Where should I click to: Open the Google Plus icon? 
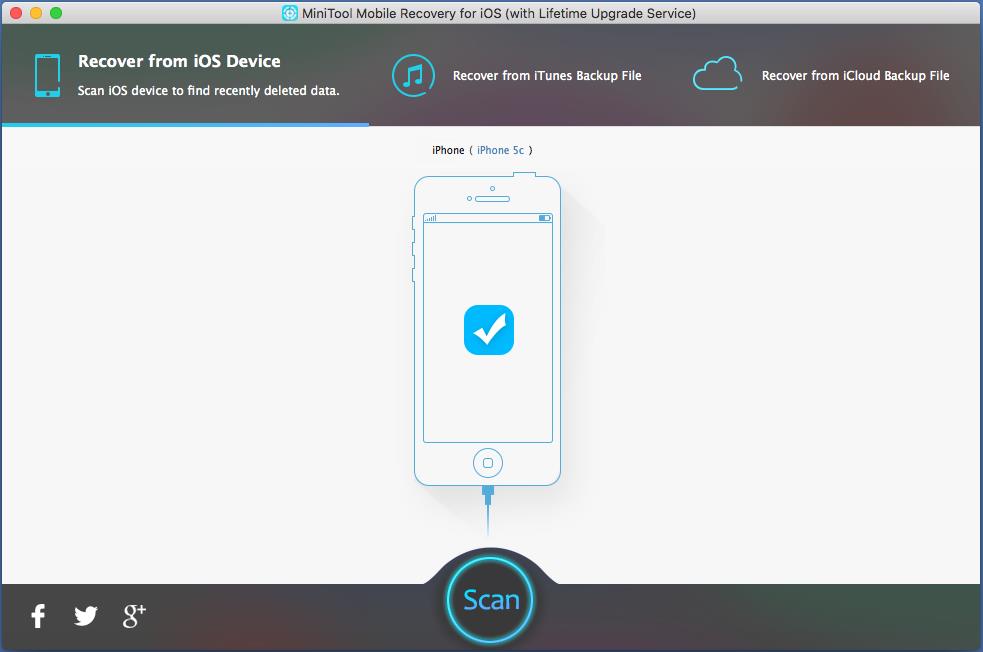[x=134, y=616]
